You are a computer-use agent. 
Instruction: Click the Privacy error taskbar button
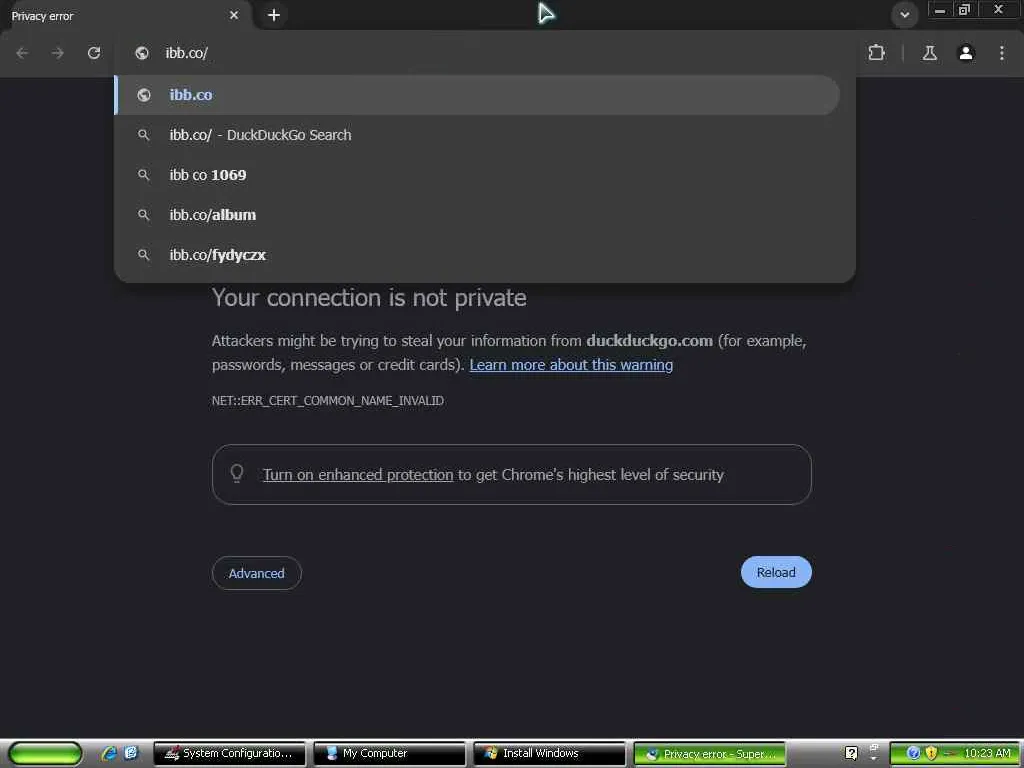coord(709,754)
